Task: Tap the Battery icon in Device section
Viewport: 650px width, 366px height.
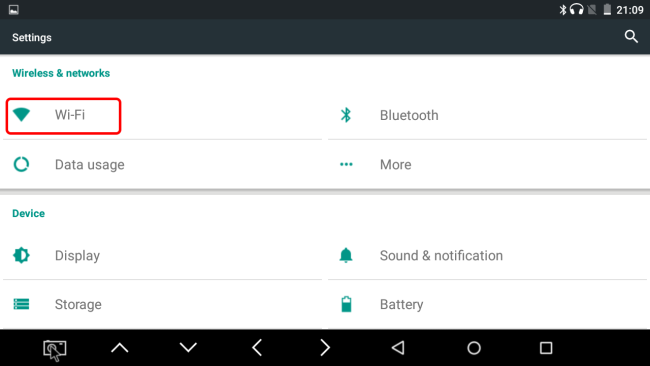Action: coord(346,304)
